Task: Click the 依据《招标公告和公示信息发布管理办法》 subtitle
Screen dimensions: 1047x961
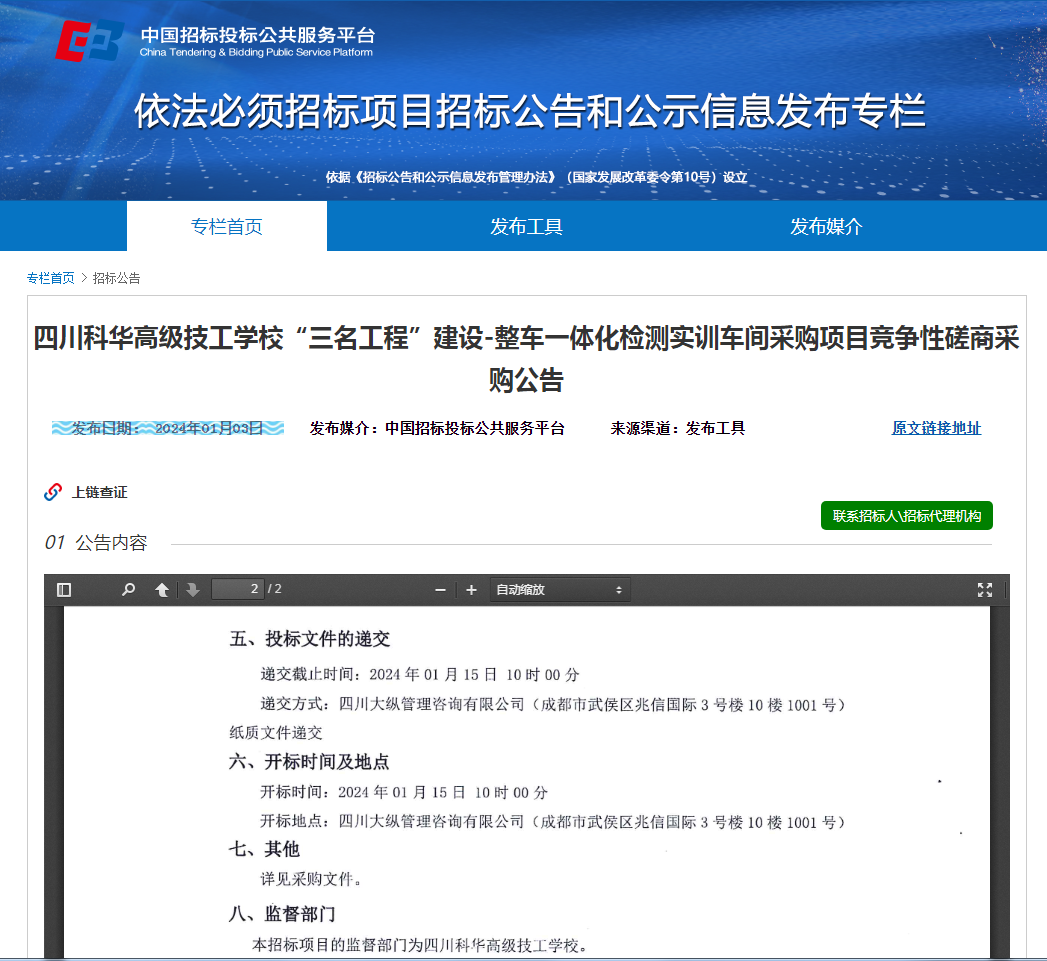Action: click(x=536, y=177)
